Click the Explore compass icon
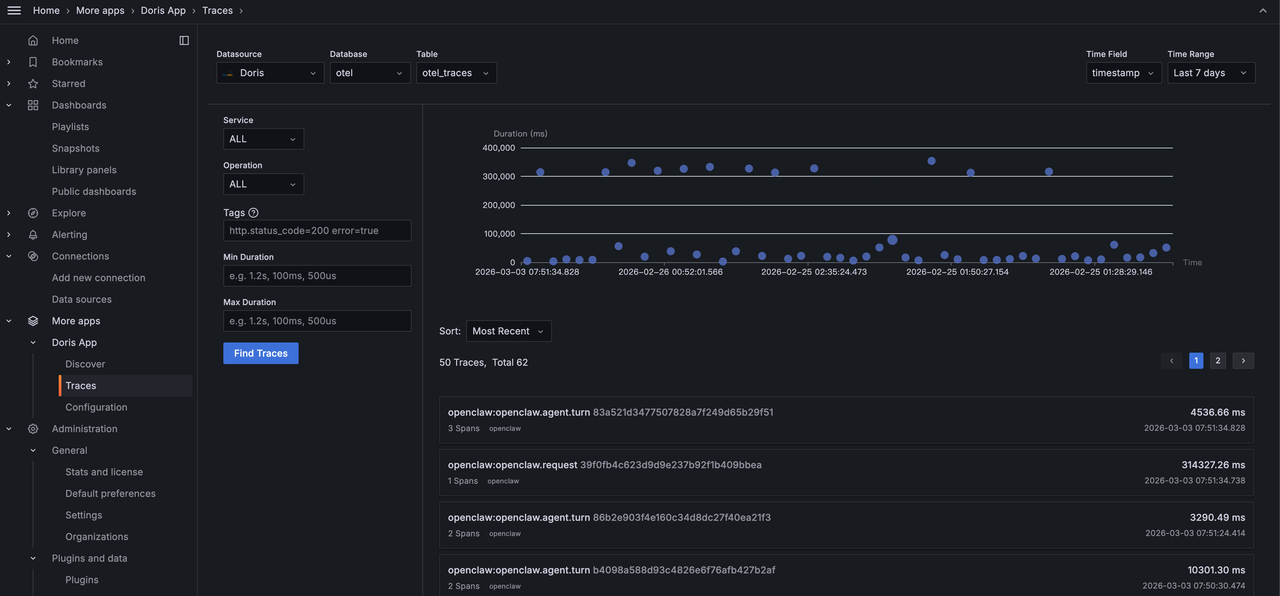1280x596 pixels. point(33,213)
